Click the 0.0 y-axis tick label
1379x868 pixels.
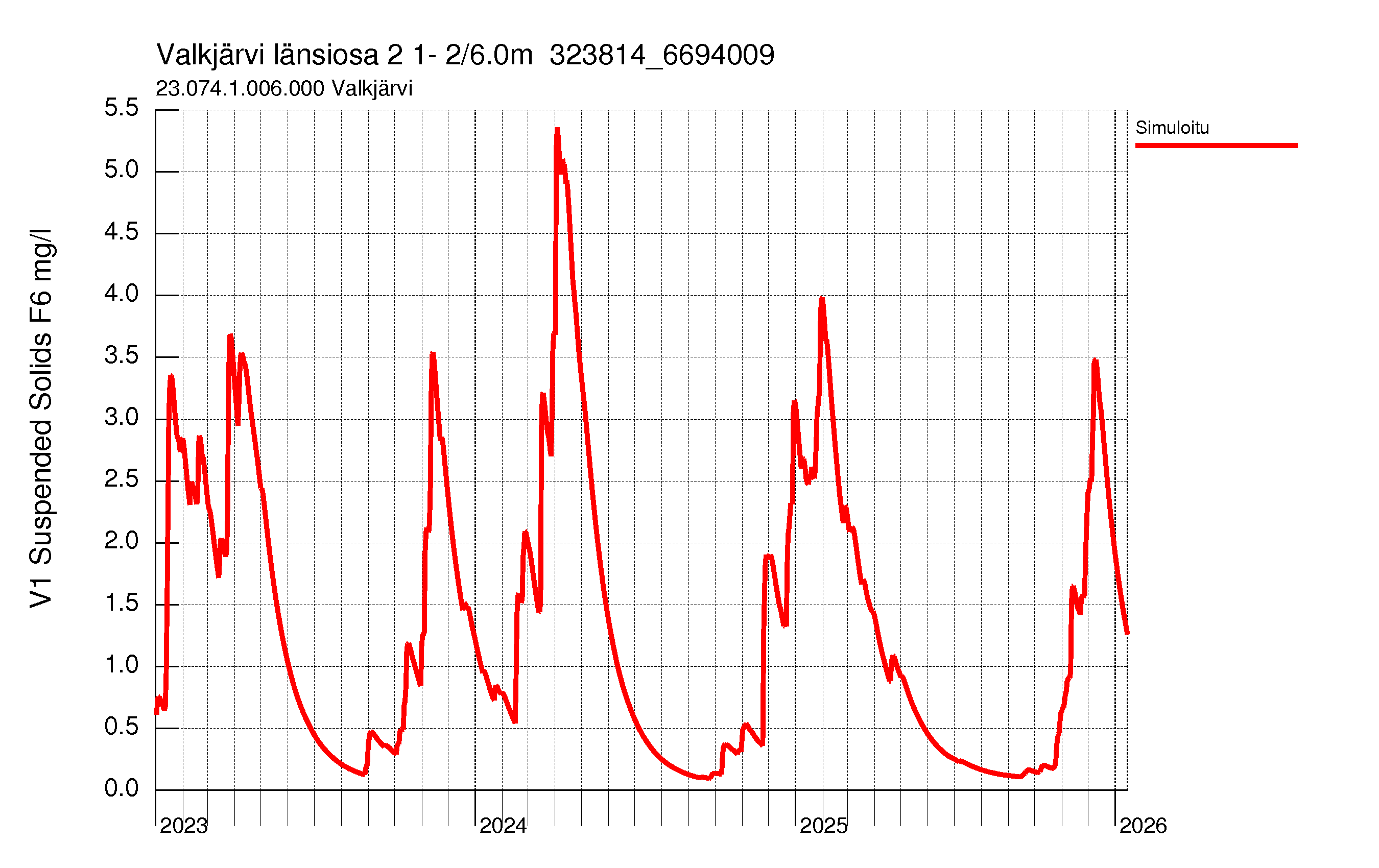click(121, 788)
